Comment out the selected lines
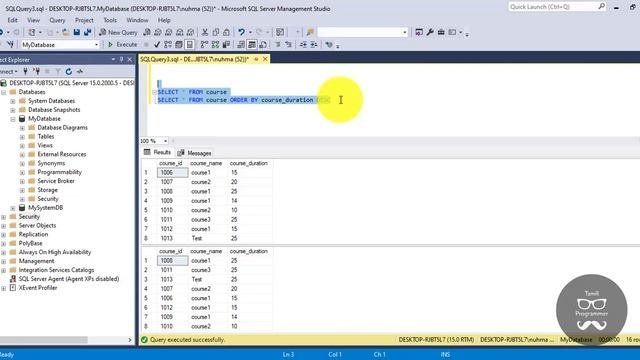Screen dimensions: 640x360 click(278, 44)
